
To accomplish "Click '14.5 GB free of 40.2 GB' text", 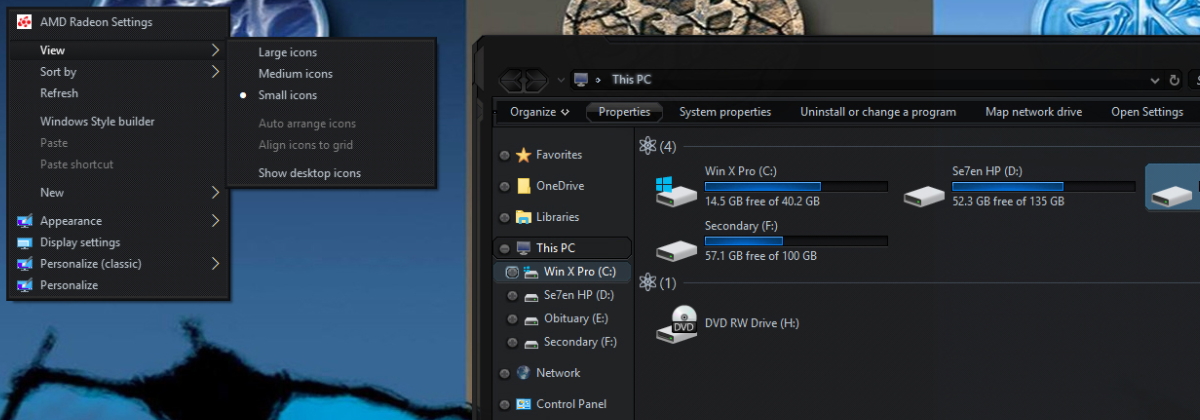I will pos(762,201).
